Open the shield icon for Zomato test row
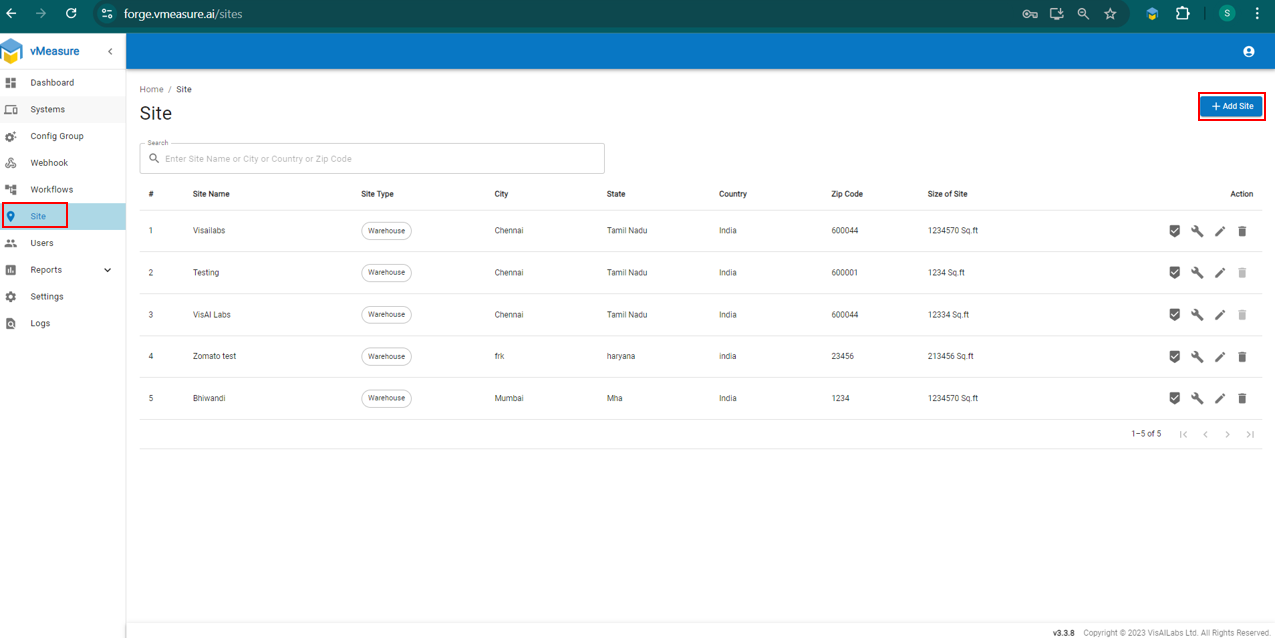The width and height of the screenshot is (1275, 638). 1175,356
